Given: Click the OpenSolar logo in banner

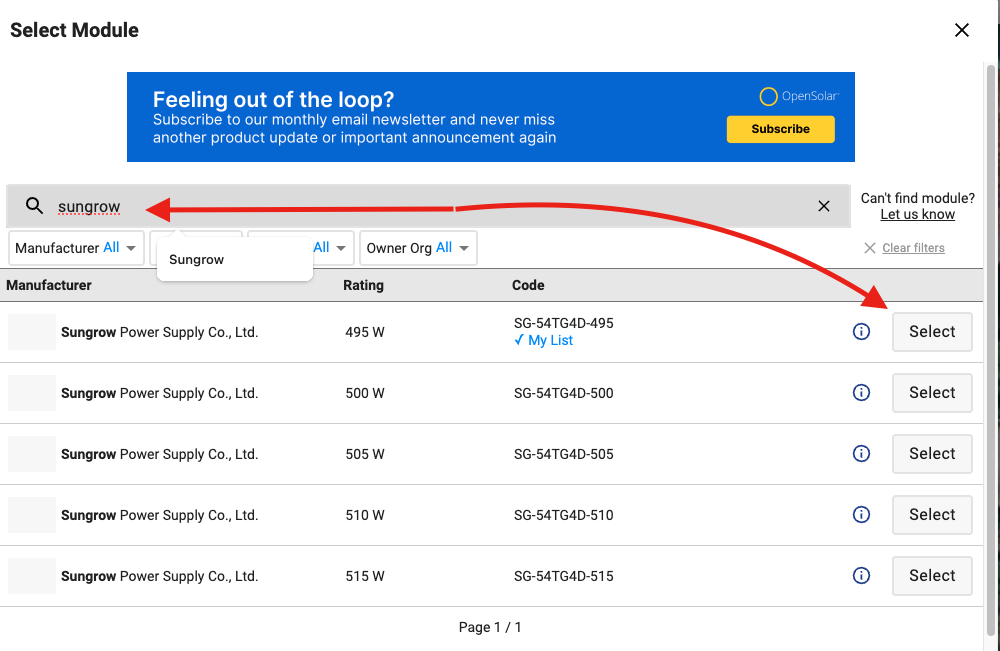Looking at the screenshot, I should click(799, 96).
